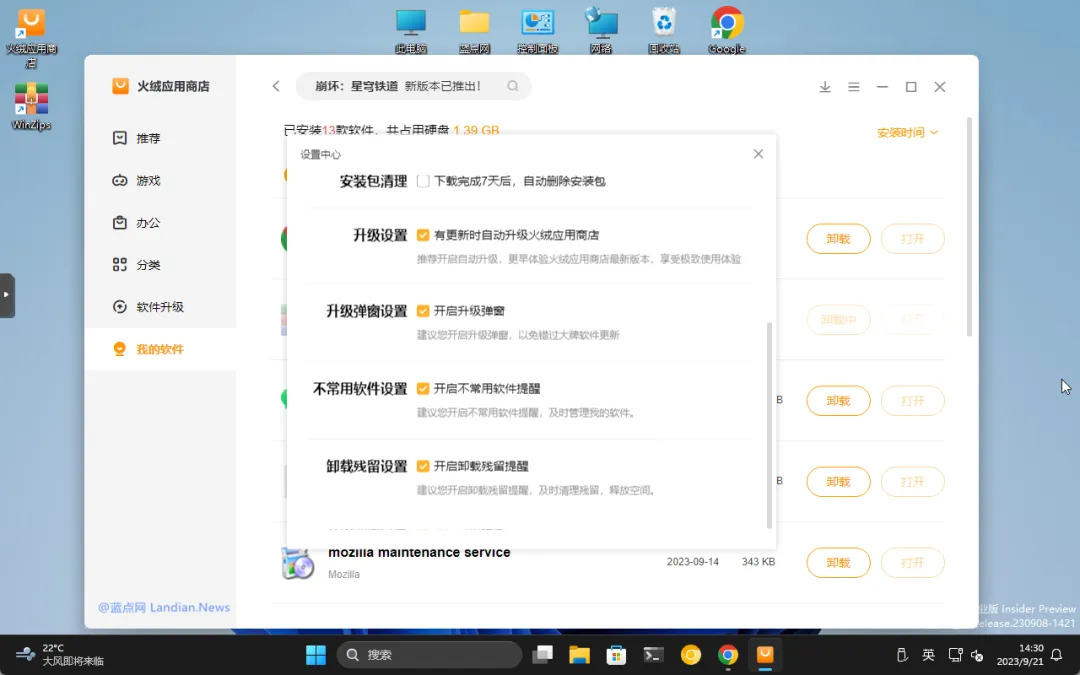
Task: Open File Explorer from the taskbar
Action: point(579,654)
